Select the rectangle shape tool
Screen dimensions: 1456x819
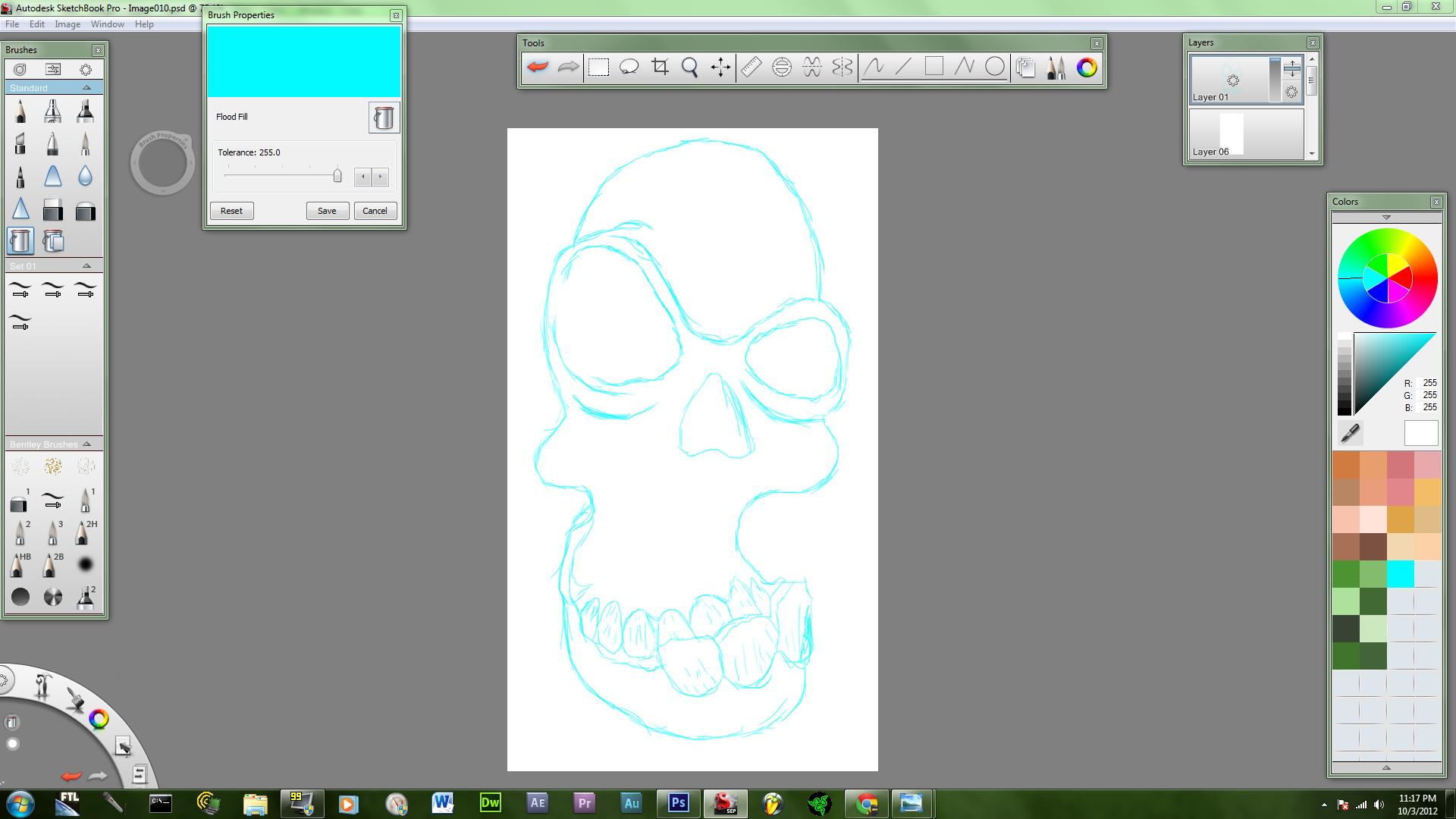coord(934,67)
